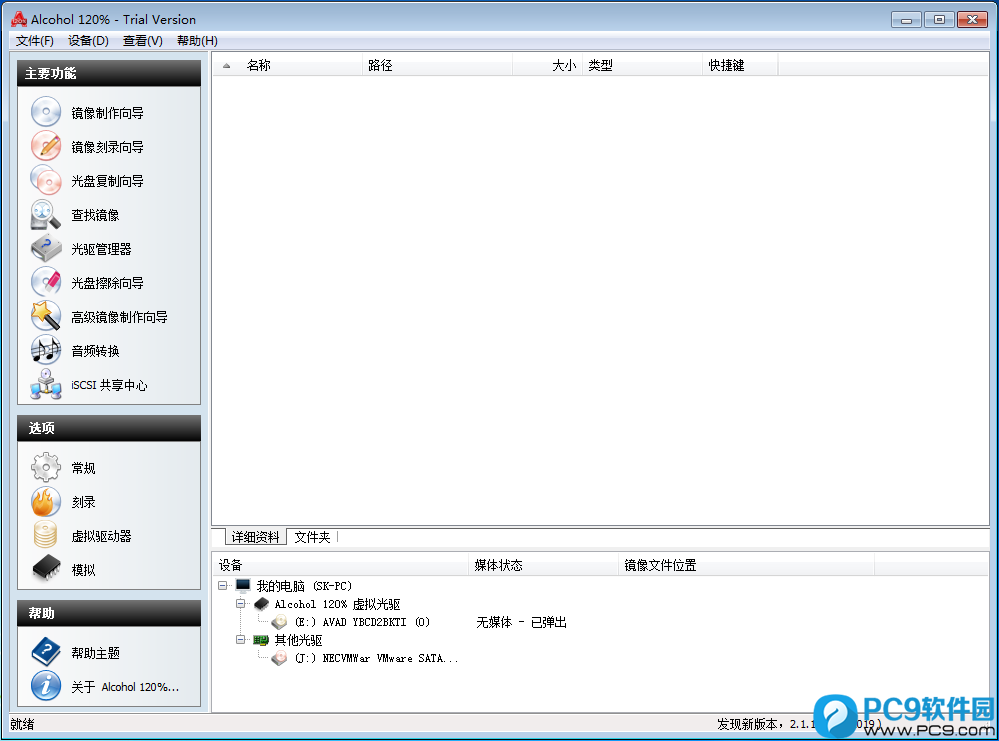The image size is (999, 741).
Task: Open 刻录 flame options icon
Action: pos(46,501)
